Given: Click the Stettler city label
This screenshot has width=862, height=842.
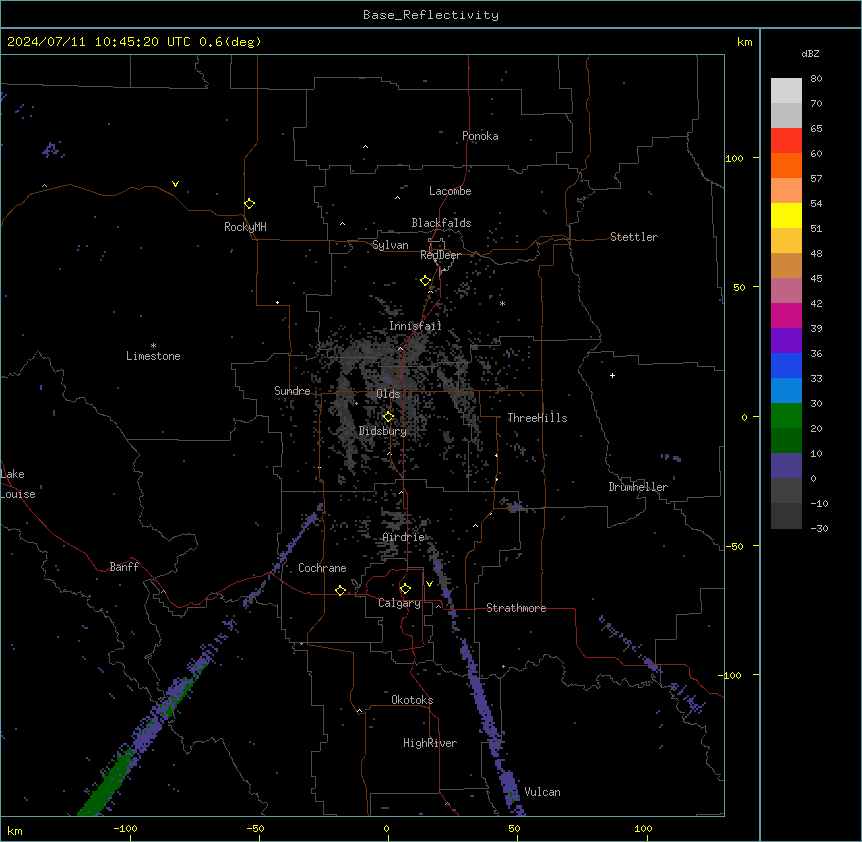Looking at the screenshot, I should pyautogui.click(x=634, y=237).
